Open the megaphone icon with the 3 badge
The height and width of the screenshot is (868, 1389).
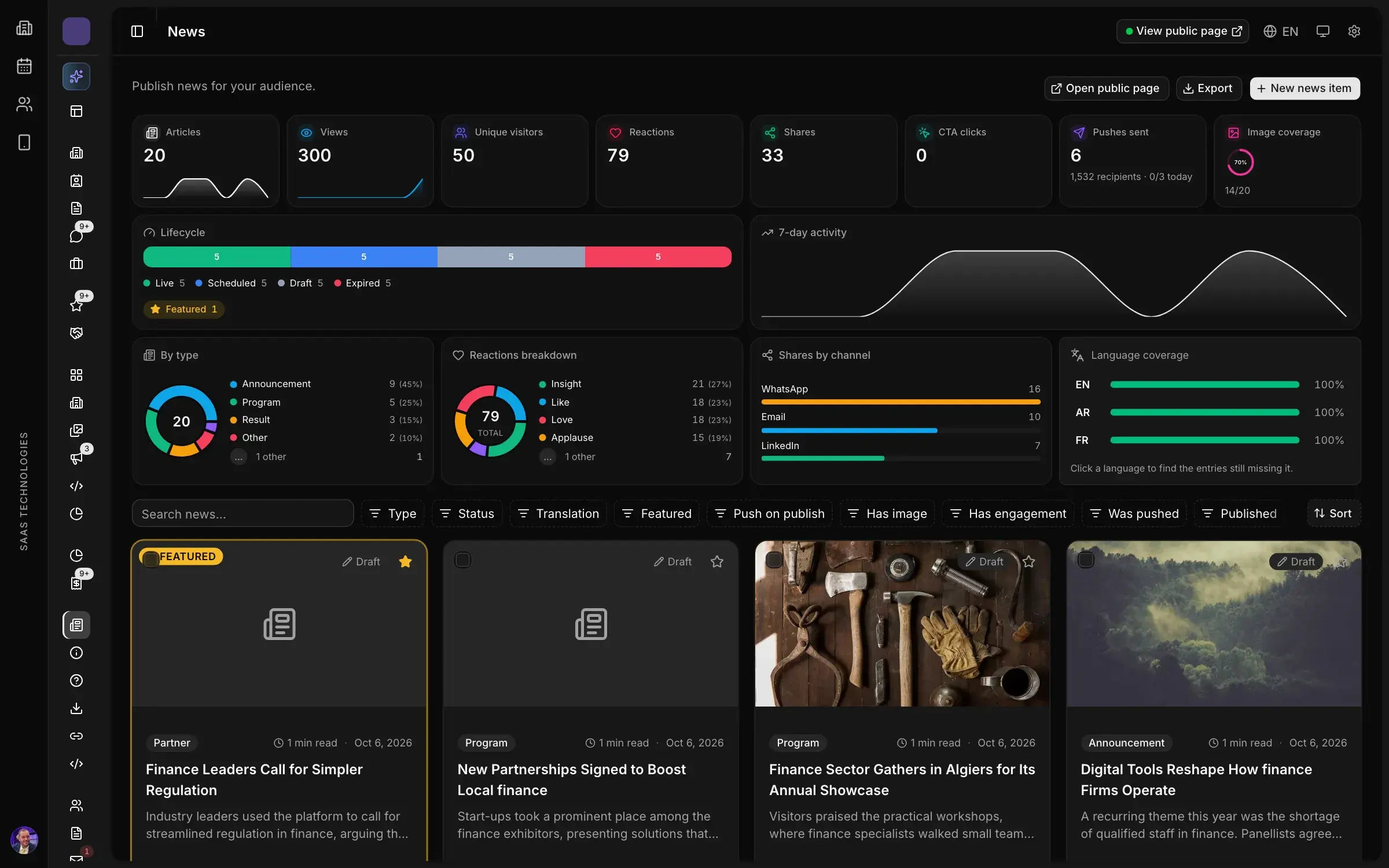point(76,458)
